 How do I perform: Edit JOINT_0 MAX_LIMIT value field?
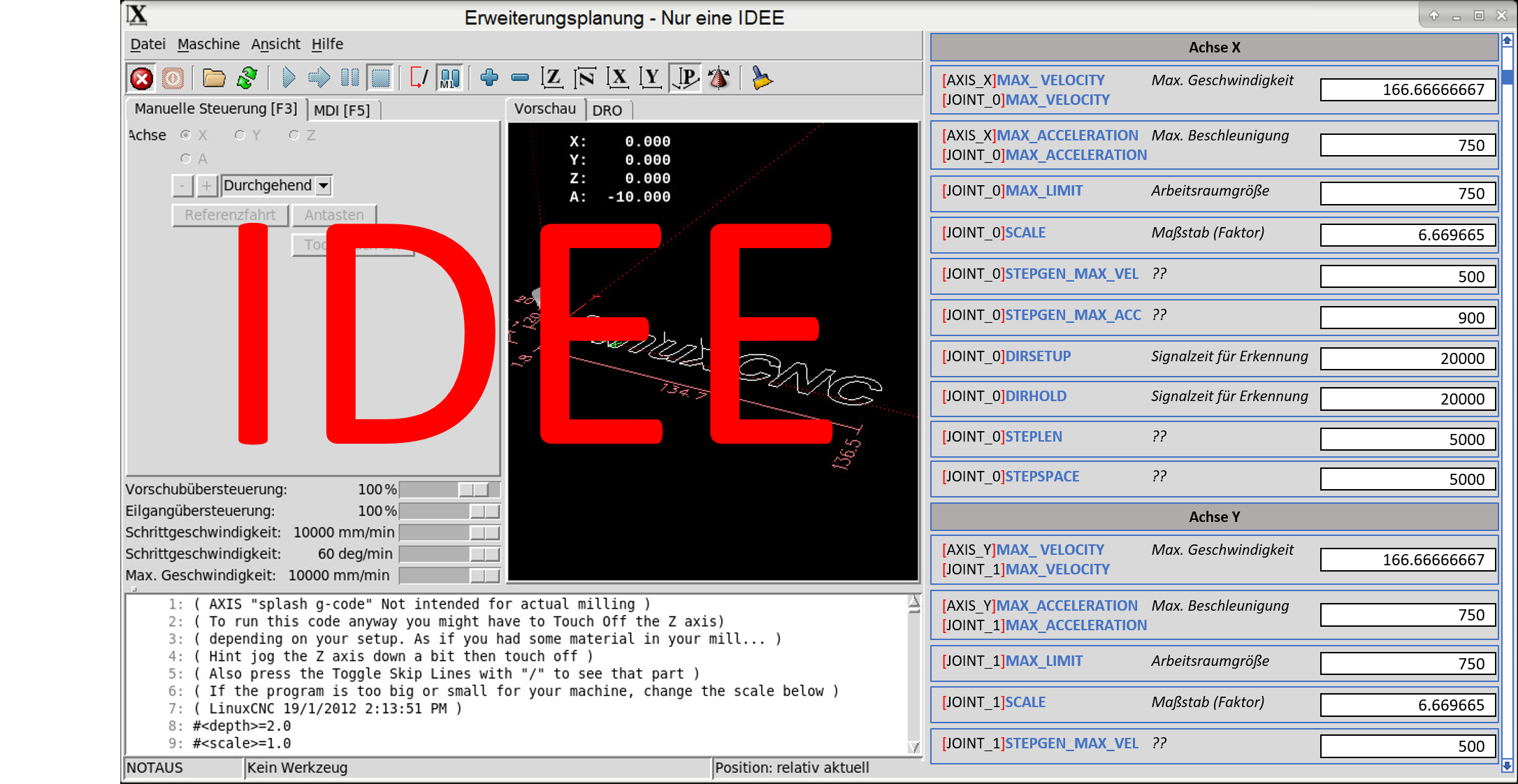(1408, 194)
